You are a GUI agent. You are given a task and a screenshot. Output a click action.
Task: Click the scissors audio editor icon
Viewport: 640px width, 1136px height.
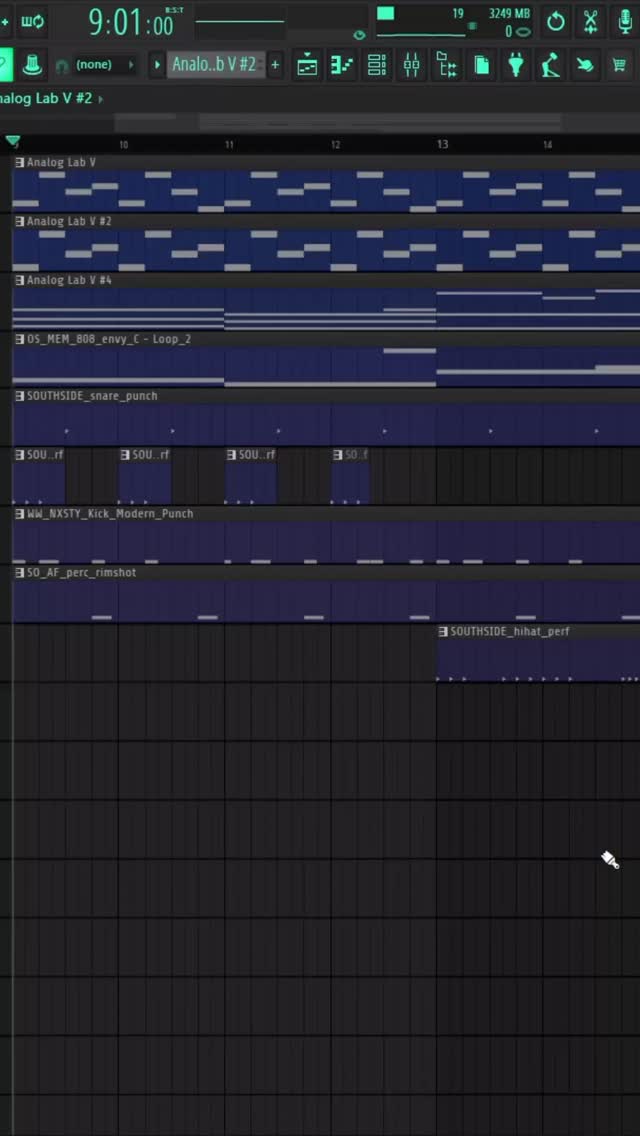point(591,20)
